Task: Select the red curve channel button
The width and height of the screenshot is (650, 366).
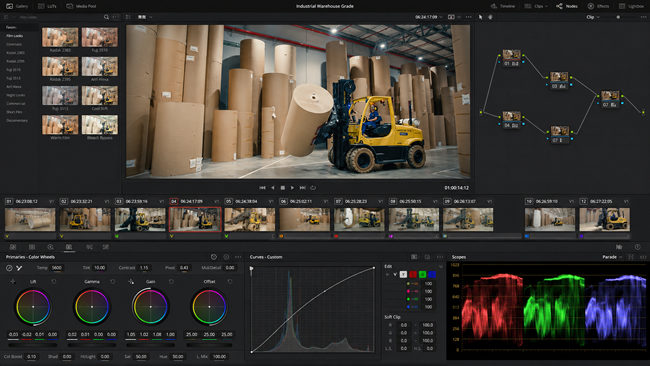Action: click(x=413, y=274)
